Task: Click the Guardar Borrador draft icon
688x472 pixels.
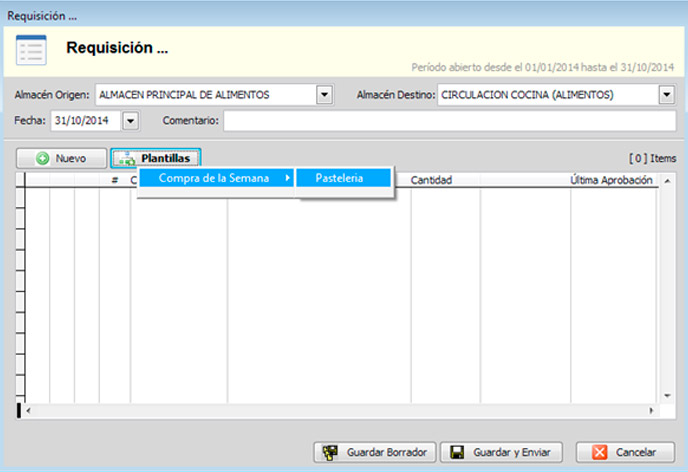Action: 329,452
